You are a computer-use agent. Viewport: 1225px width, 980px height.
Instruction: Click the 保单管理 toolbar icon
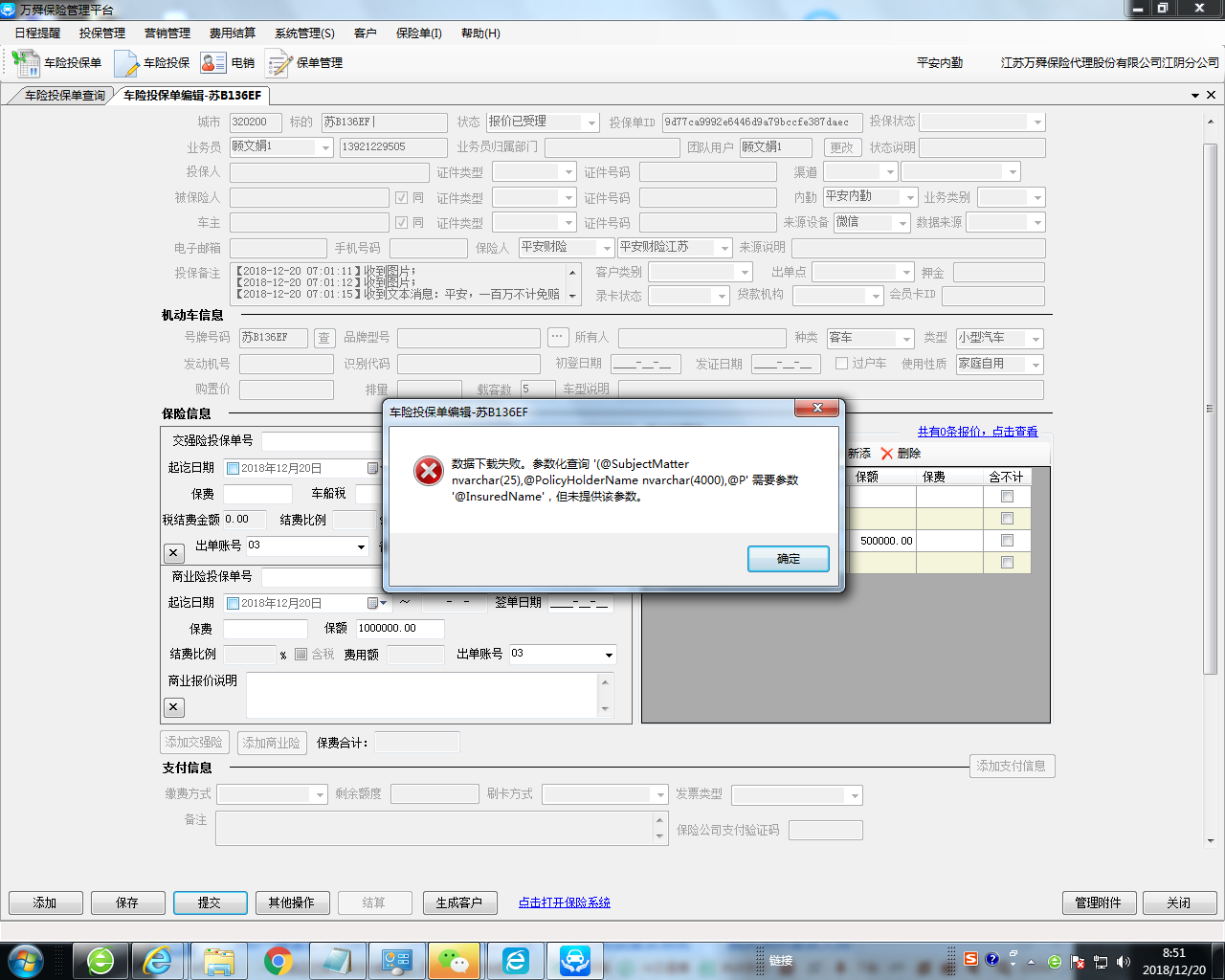coord(278,63)
